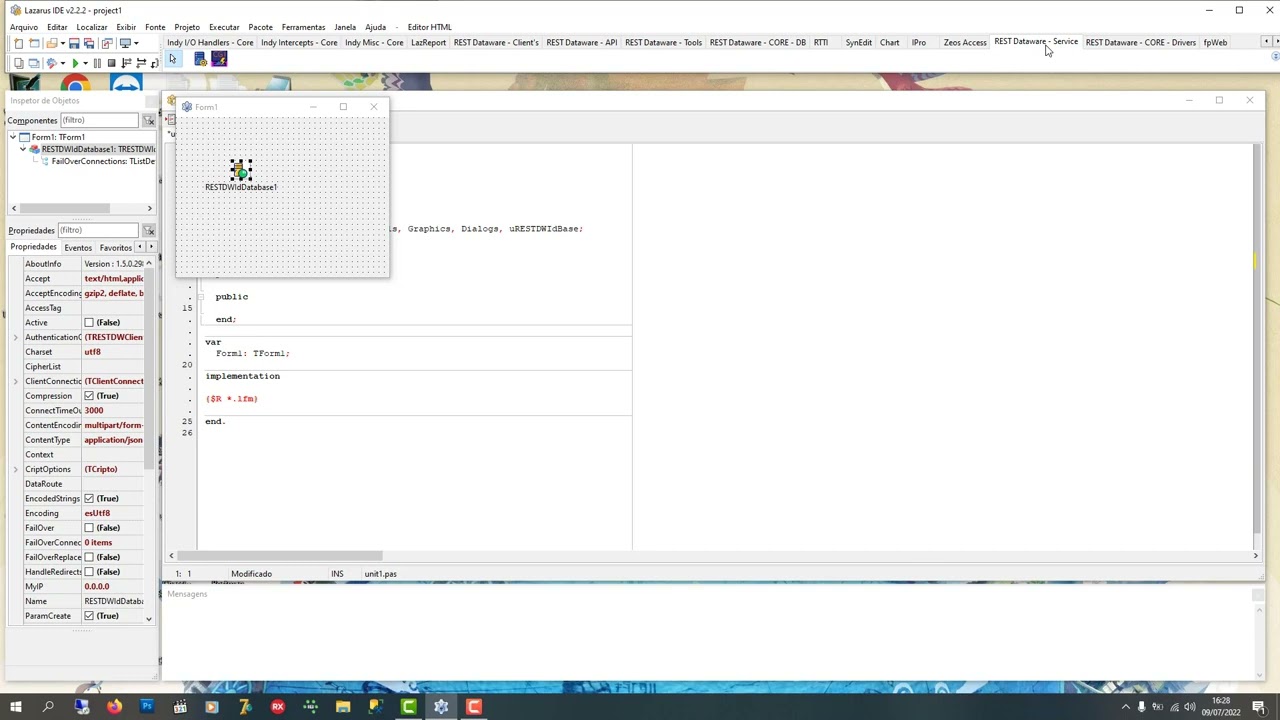The image size is (1280, 720).
Task: Click the Componentes filter input field
Action: pos(98,120)
